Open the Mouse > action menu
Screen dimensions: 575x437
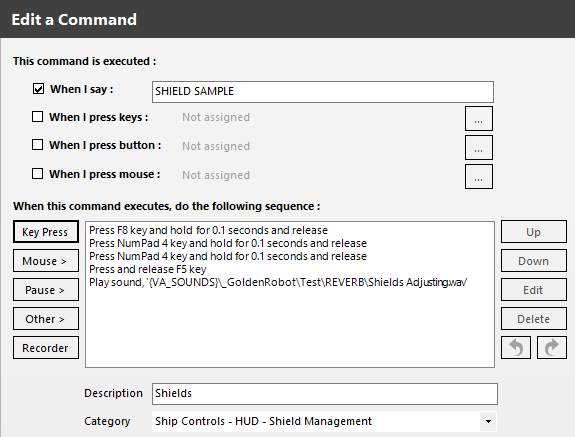[46, 261]
